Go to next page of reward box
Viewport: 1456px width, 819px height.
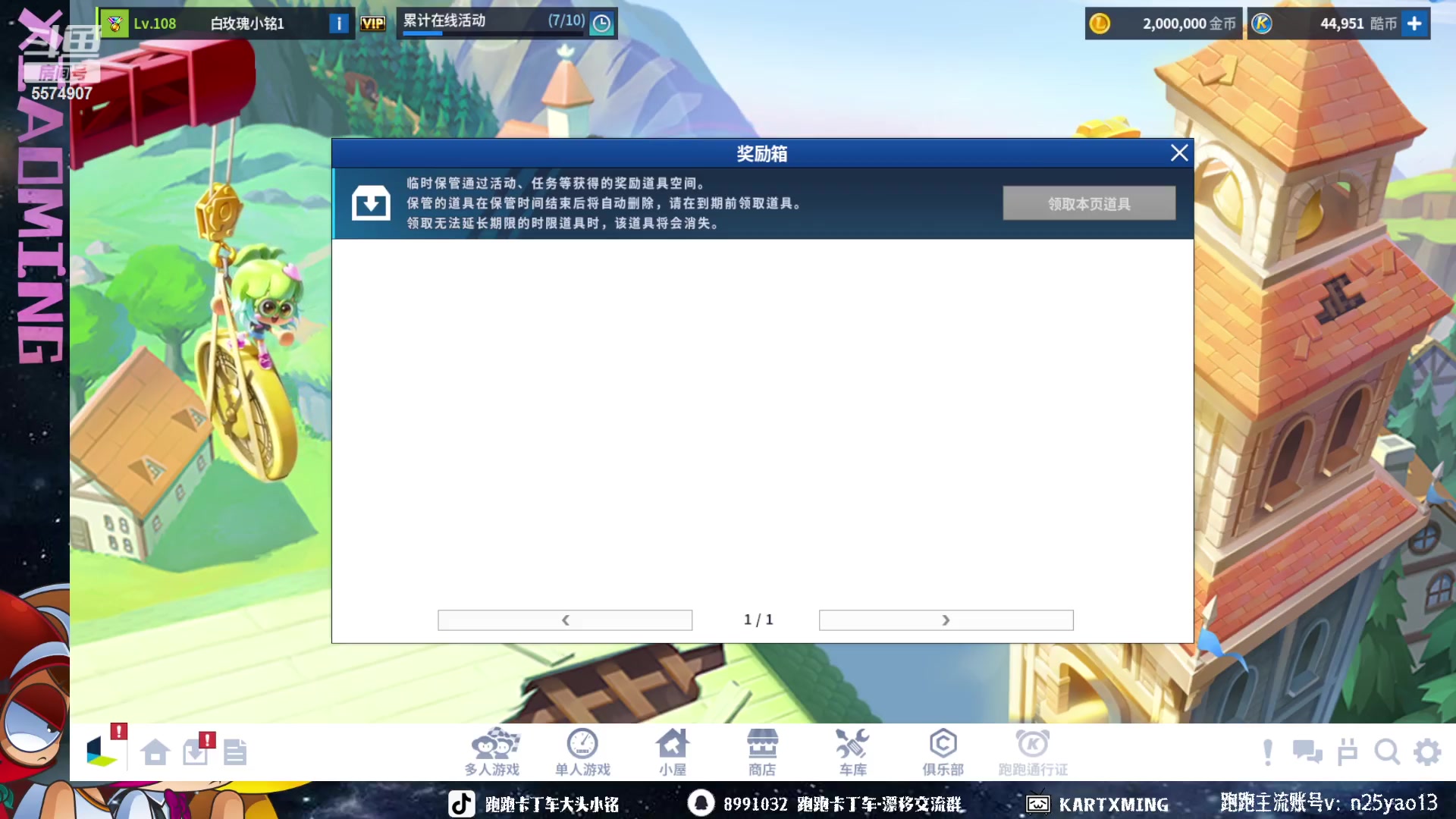pyautogui.click(x=946, y=620)
